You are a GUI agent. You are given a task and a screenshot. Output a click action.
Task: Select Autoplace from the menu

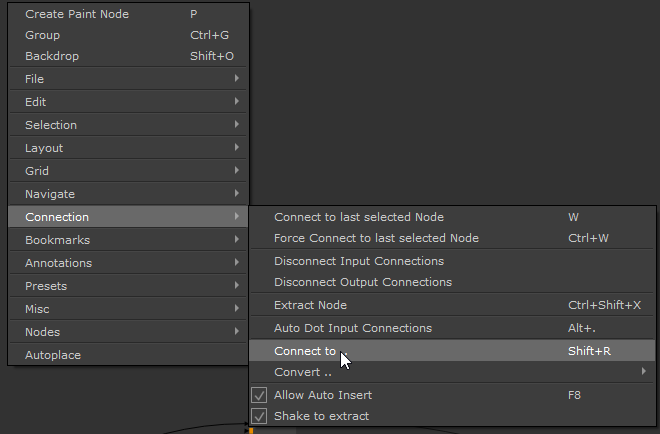pos(53,355)
